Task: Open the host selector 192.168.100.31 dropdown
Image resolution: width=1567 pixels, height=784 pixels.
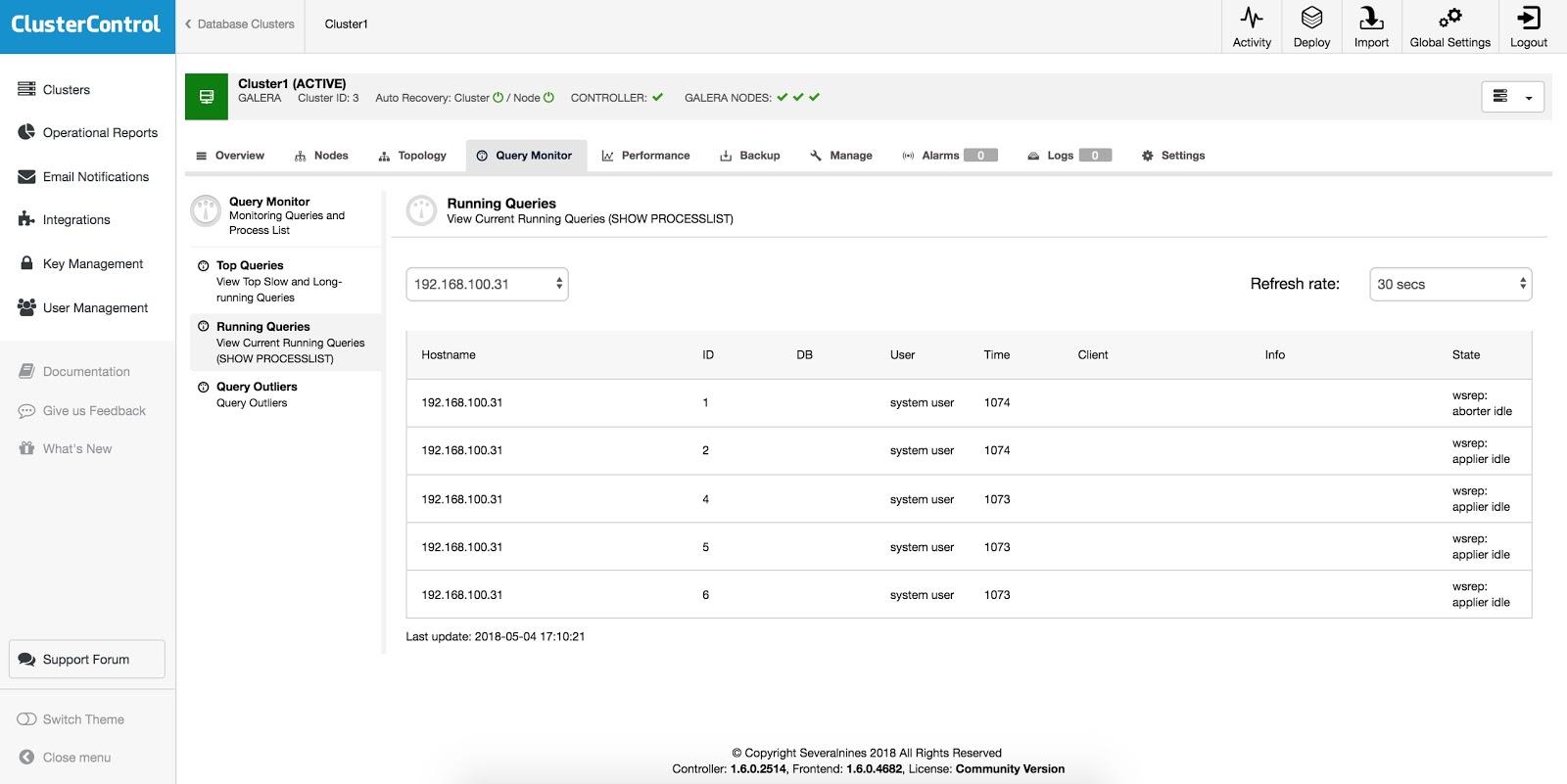Action: tap(487, 284)
